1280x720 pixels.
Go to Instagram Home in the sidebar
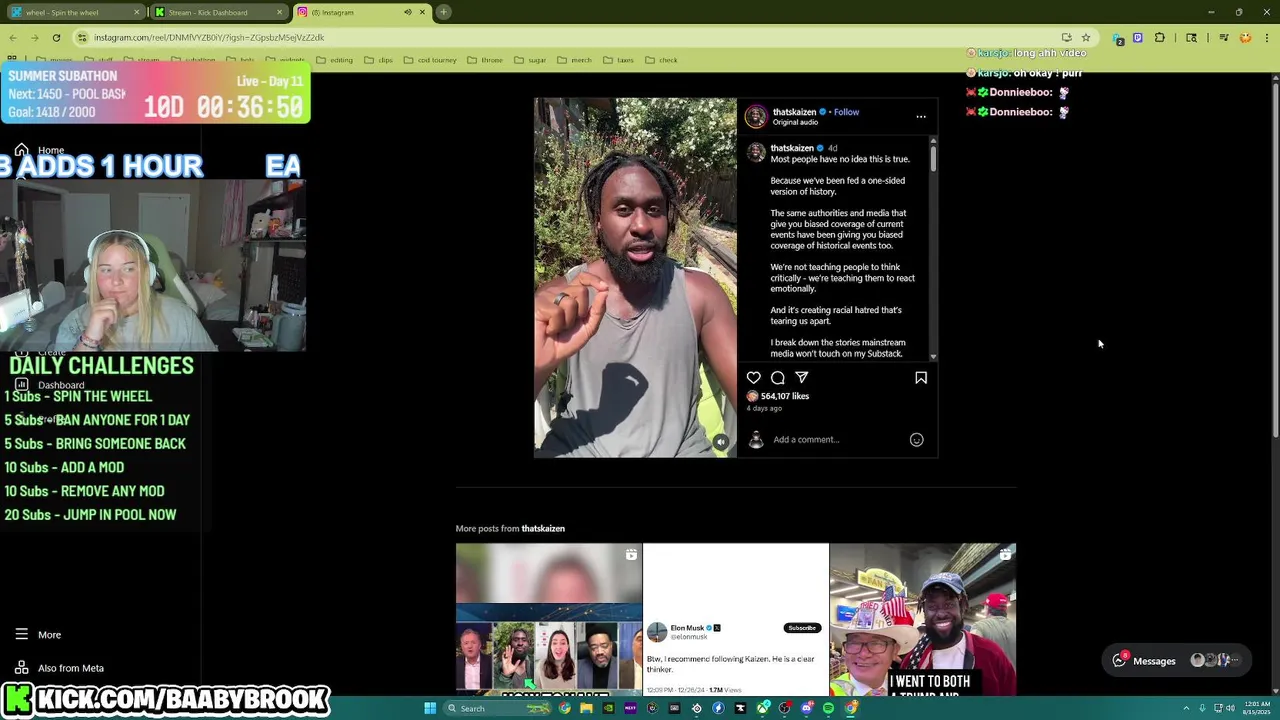click(40, 150)
